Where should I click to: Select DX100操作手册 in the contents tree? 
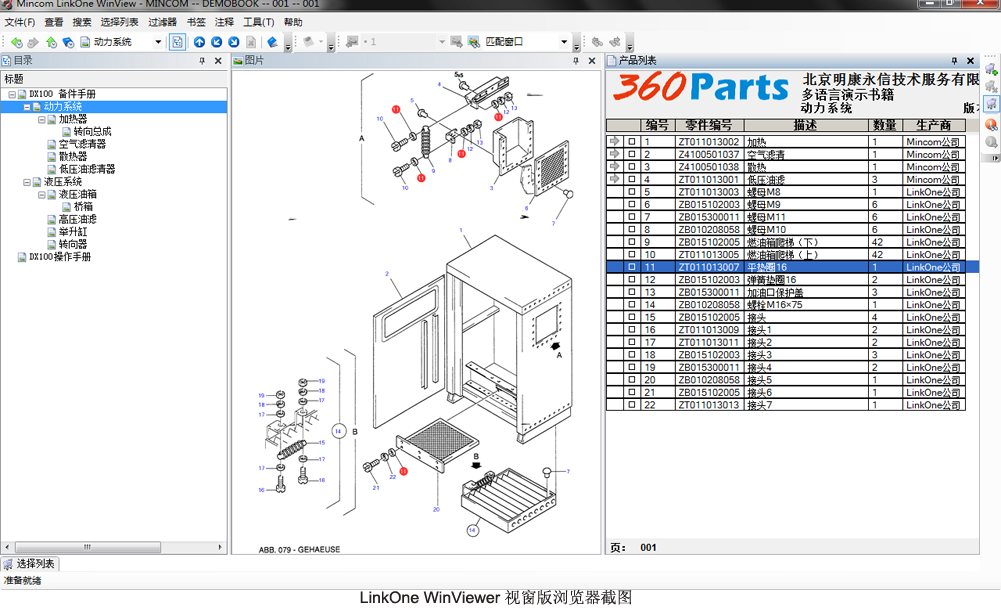pyautogui.click(x=60, y=257)
